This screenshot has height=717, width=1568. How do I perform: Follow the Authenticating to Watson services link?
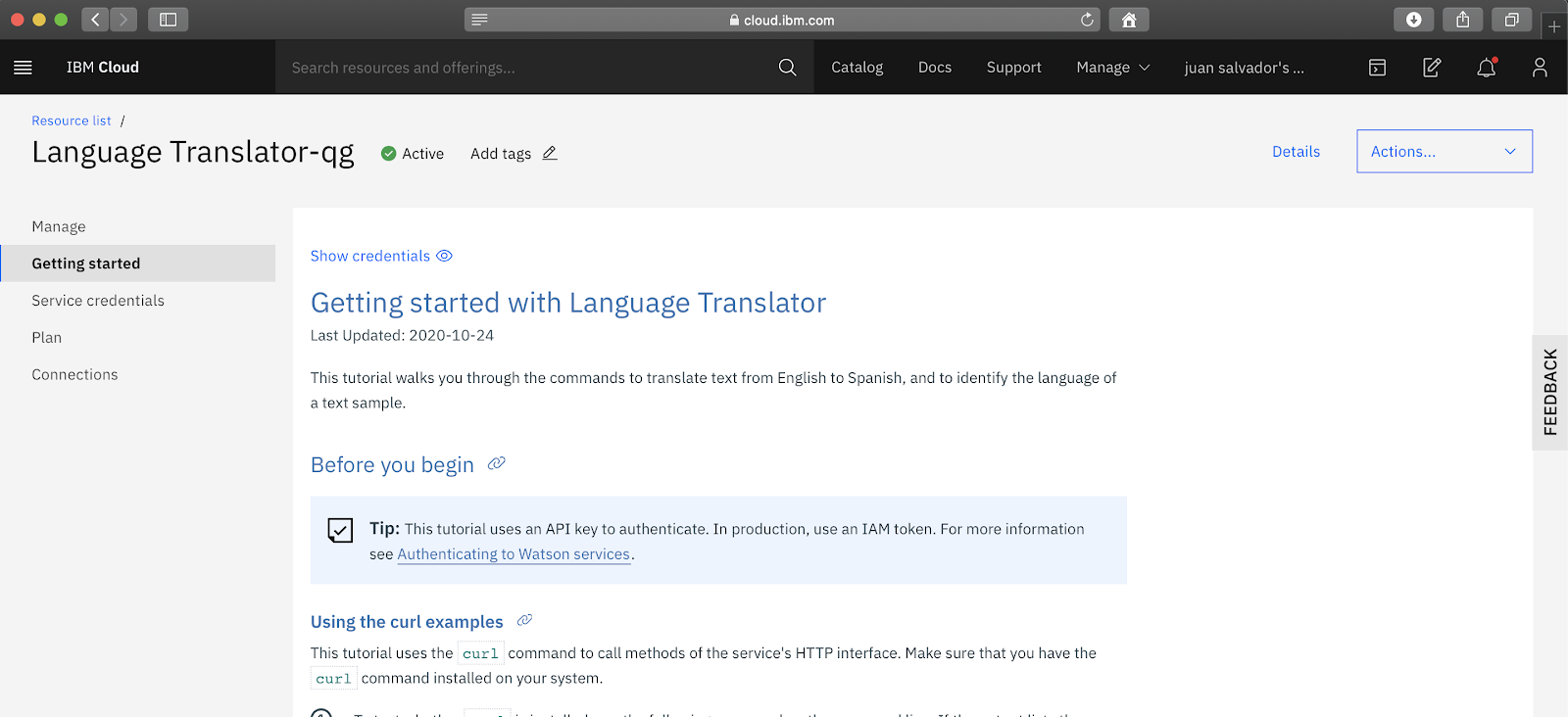point(514,554)
